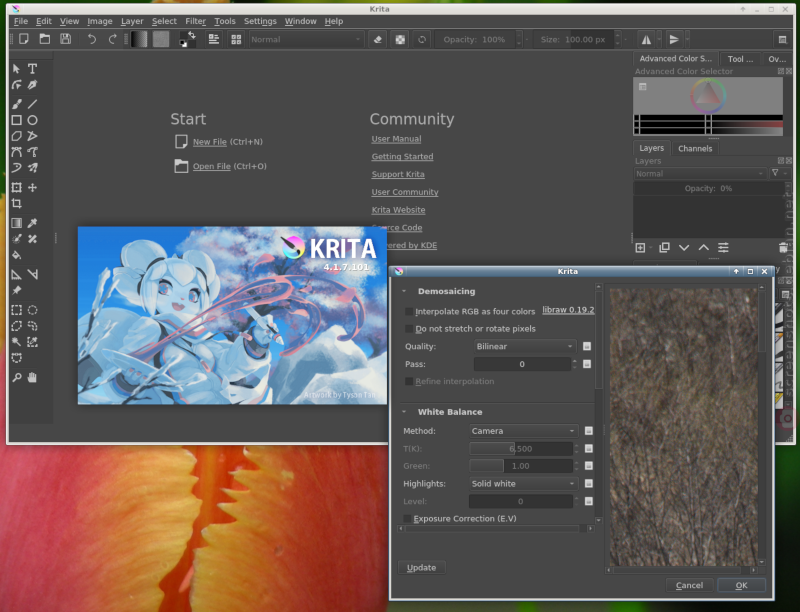Click the brush Size slider
The image size is (800, 612).
[x=573, y=39]
